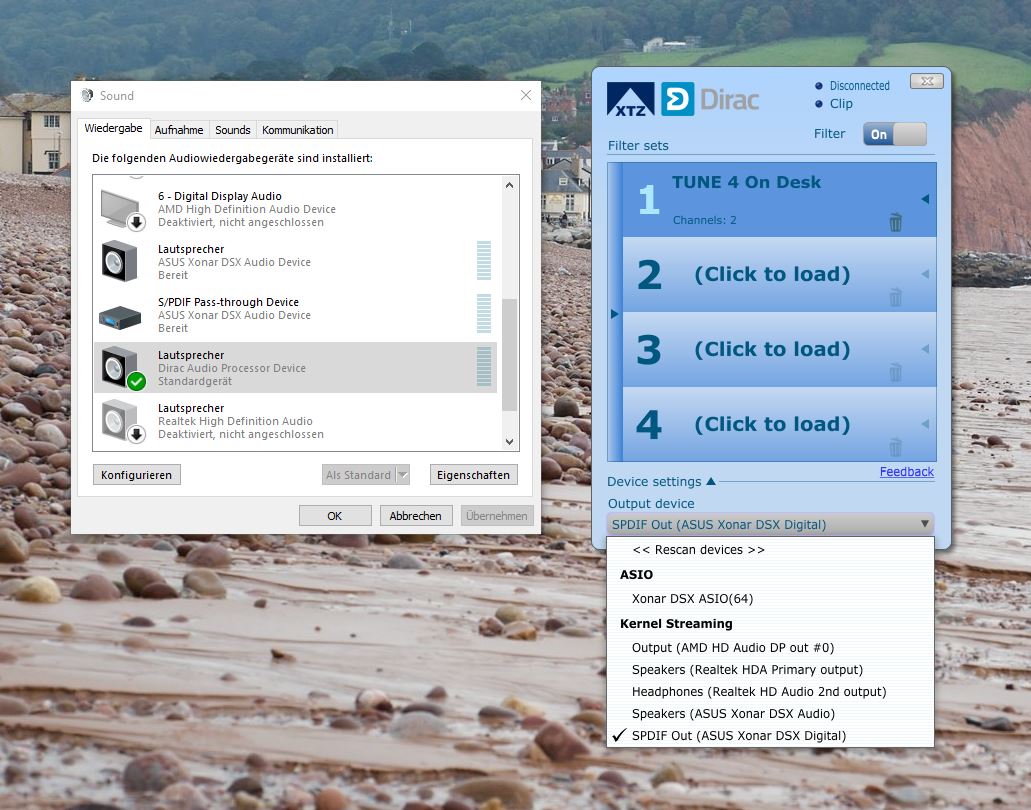Screen dimensions: 1031x810
Task: Toggle the Dirac Filter On switch
Action: tap(894, 134)
